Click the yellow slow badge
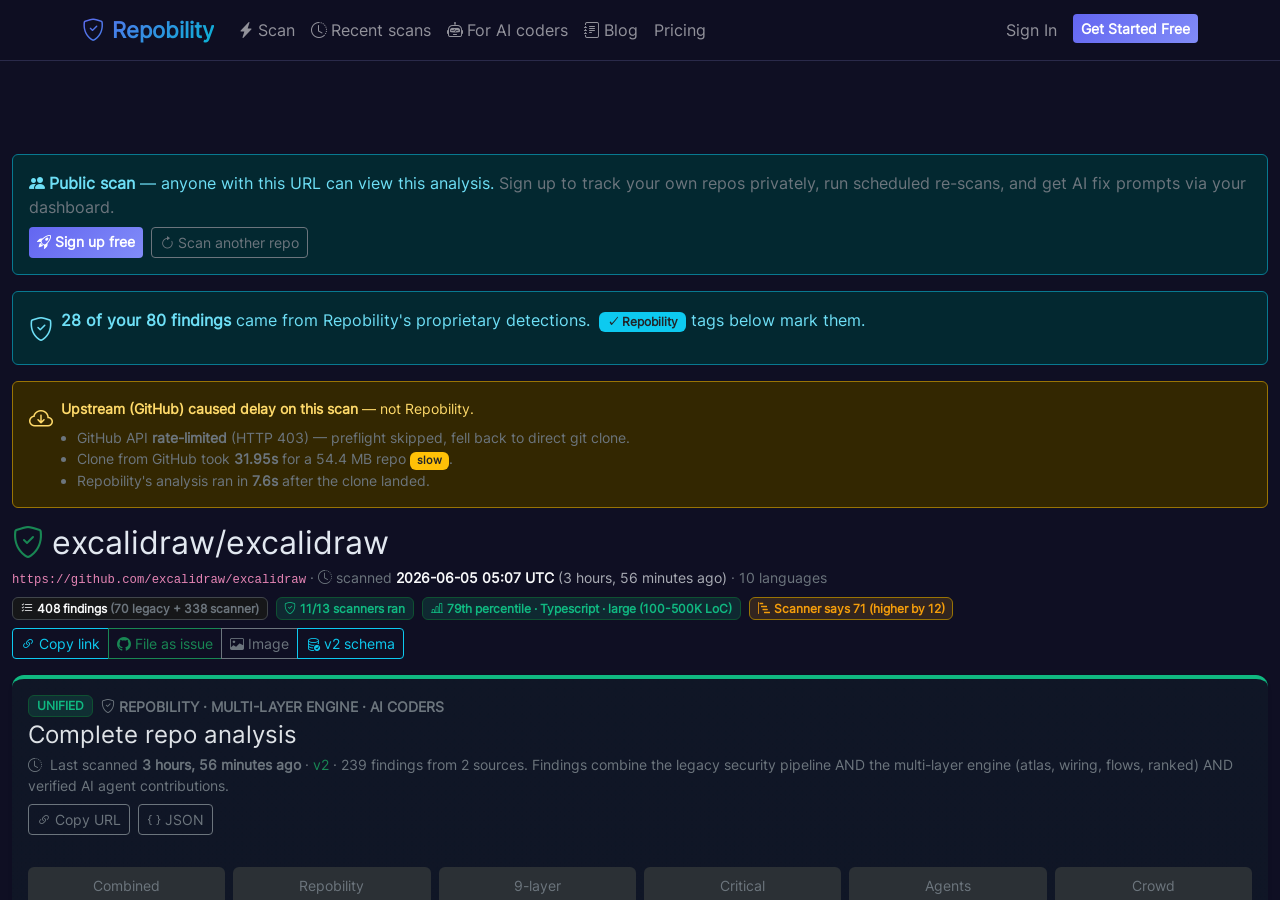The image size is (1280, 900). pos(429,460)
